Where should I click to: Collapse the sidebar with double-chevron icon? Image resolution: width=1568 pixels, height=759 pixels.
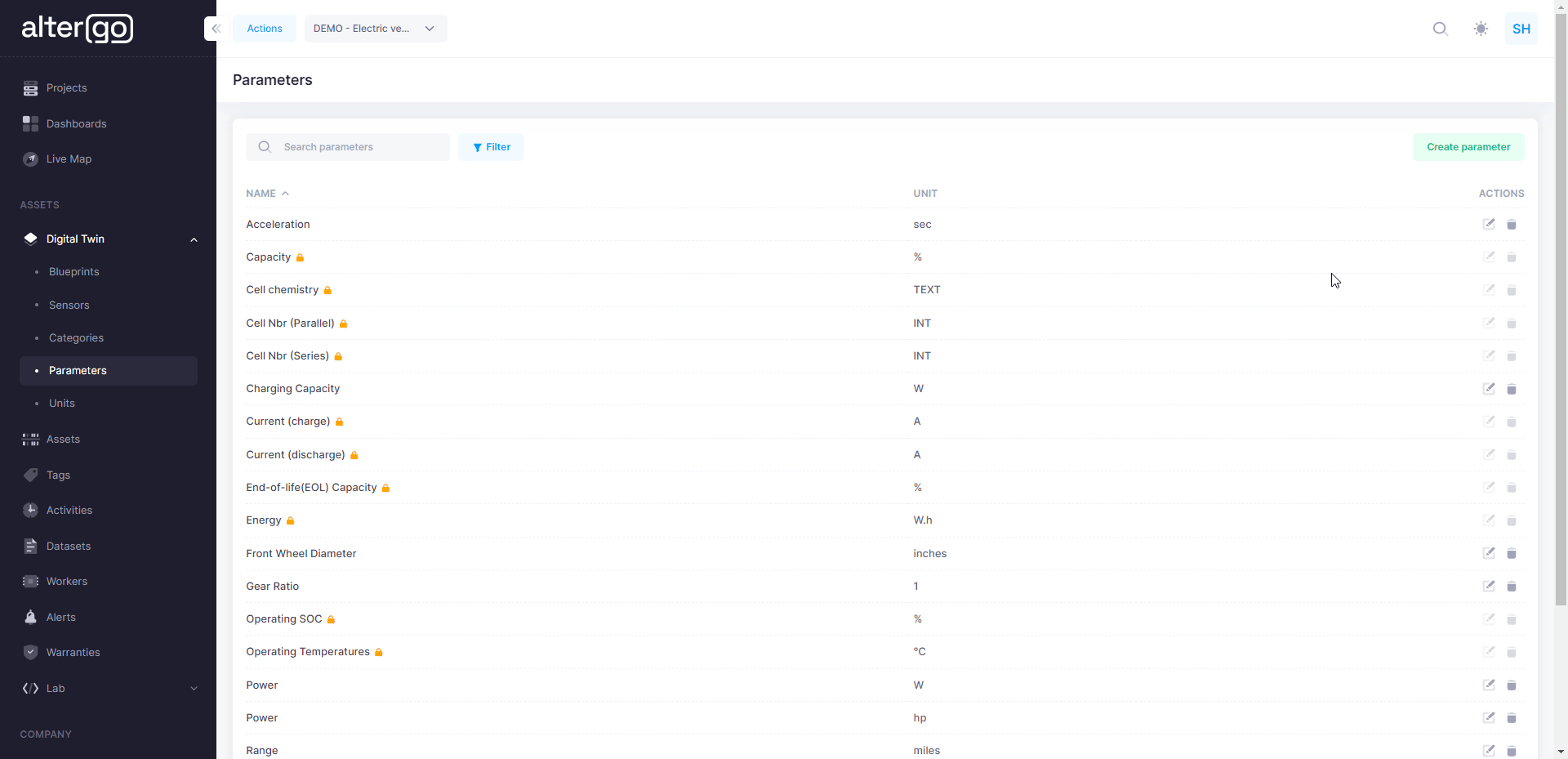[x=216, y=29]
